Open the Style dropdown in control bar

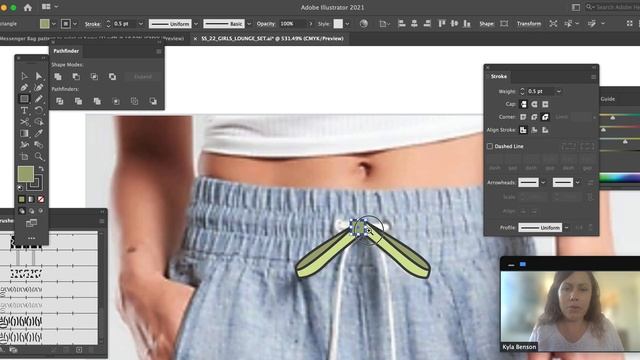[347, 24]
